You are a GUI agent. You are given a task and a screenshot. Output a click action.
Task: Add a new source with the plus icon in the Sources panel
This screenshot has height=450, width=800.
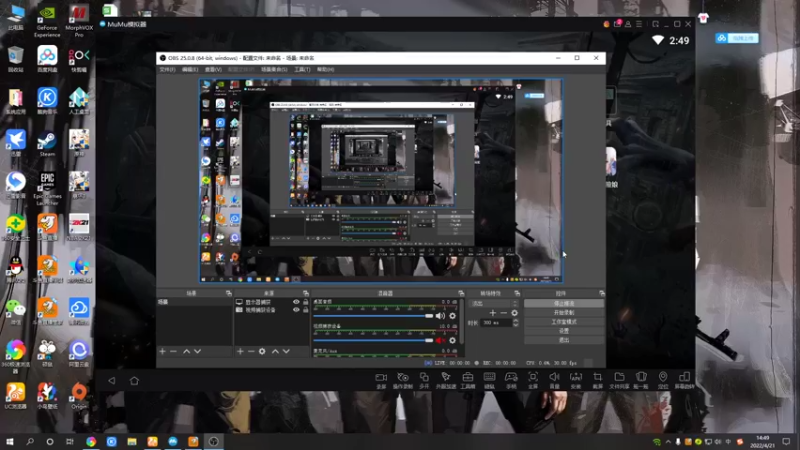(240, 352)
